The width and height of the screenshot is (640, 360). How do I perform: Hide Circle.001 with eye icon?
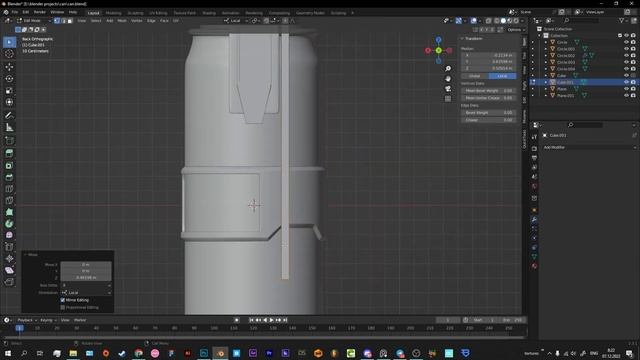(x=626, y=49)
